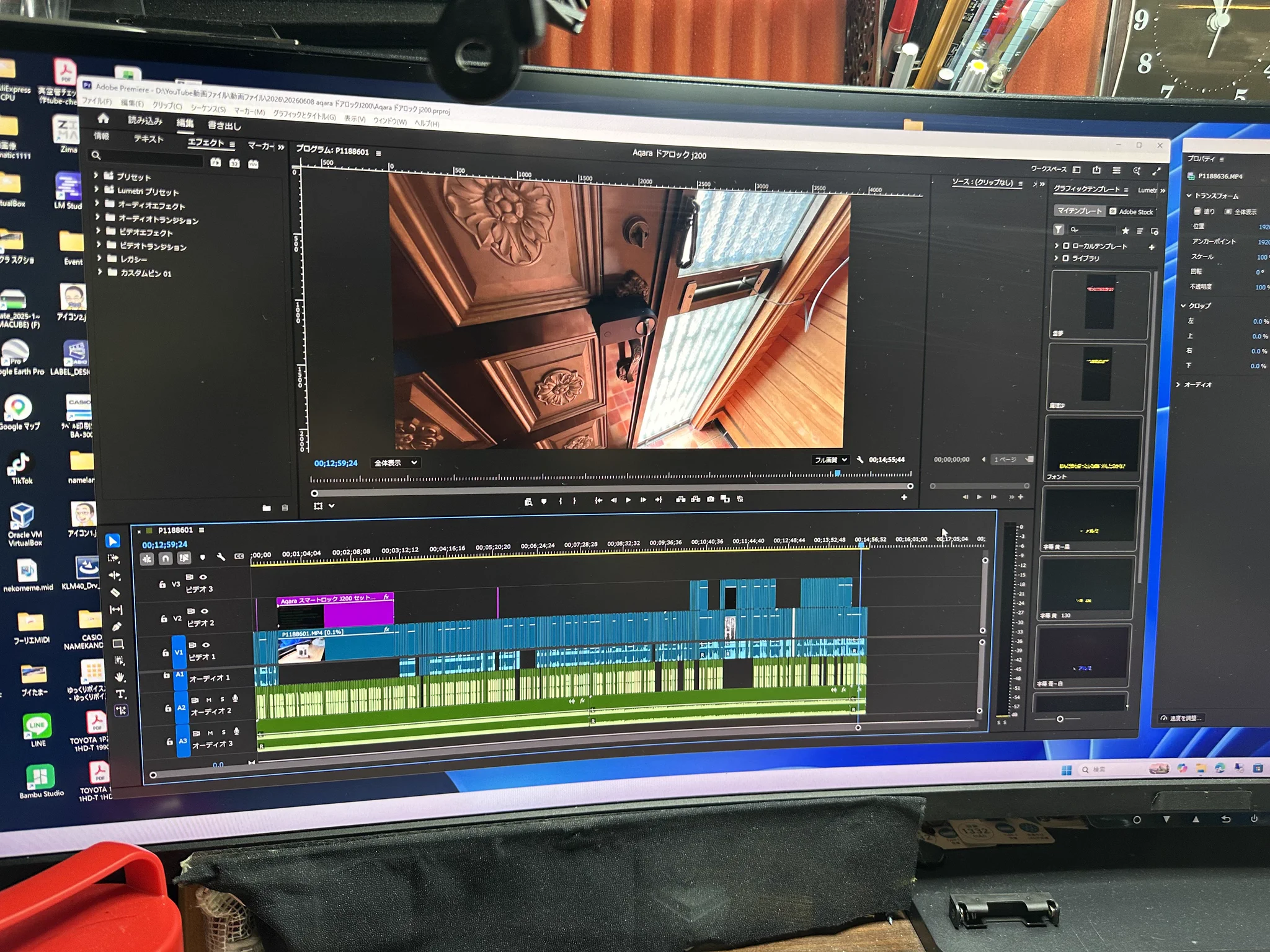Select the Type tool
The height and width of the screenshot is (952, 1270).
pyautogui.click(x=121, y=694)
